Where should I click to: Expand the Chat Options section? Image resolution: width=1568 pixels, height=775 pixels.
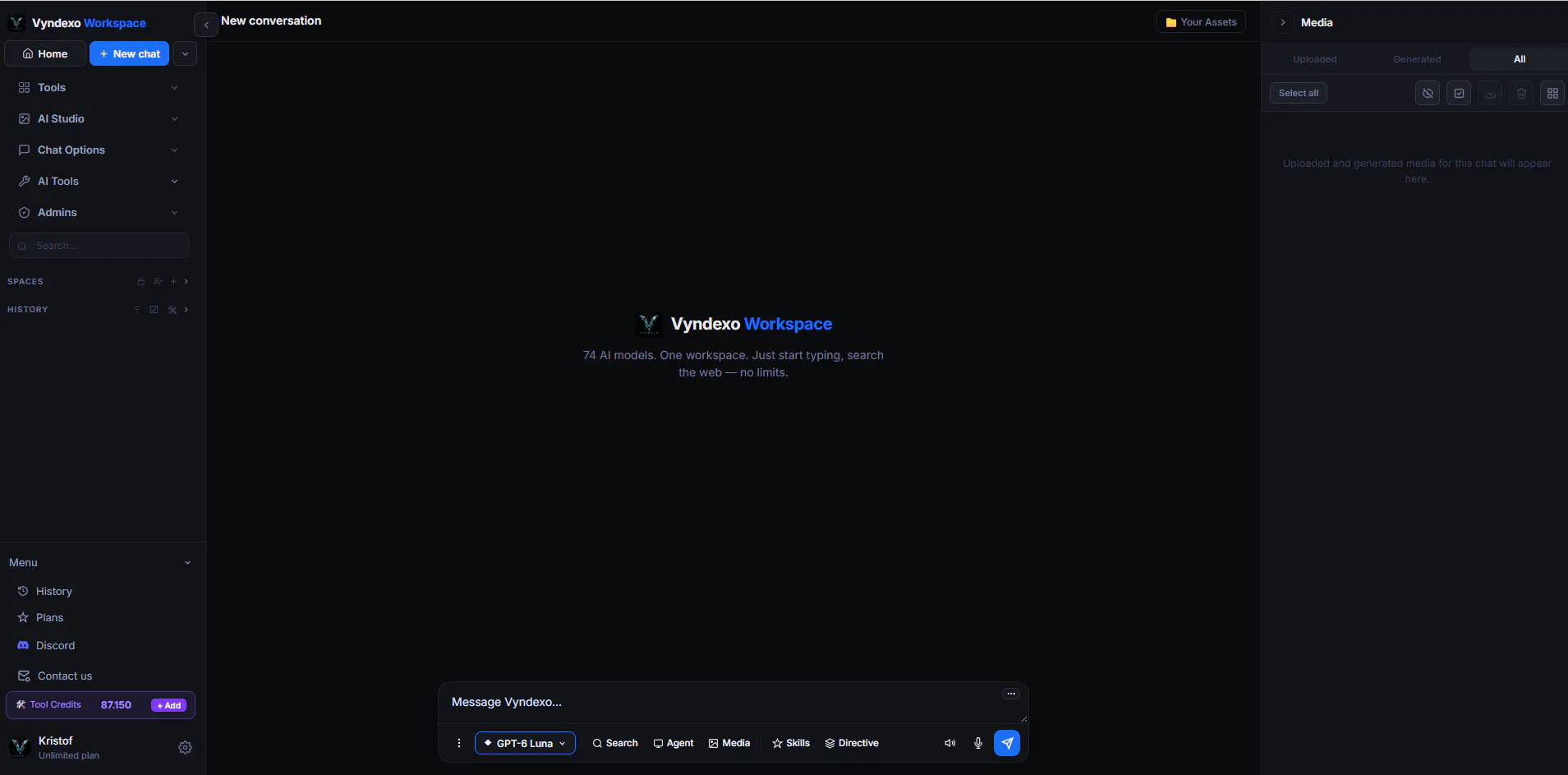[99, 150]
